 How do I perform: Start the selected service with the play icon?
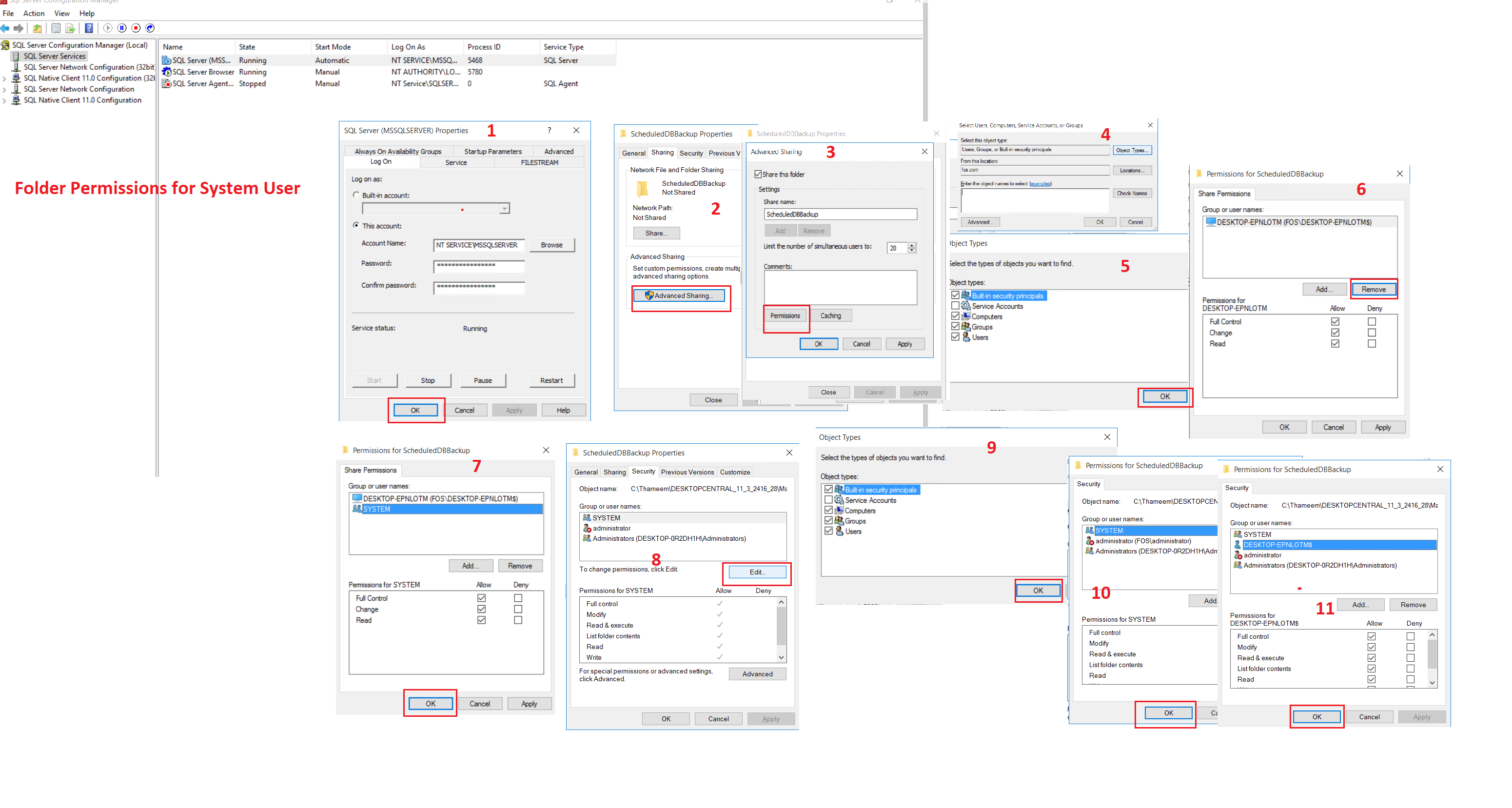click(x=108, y=28)
